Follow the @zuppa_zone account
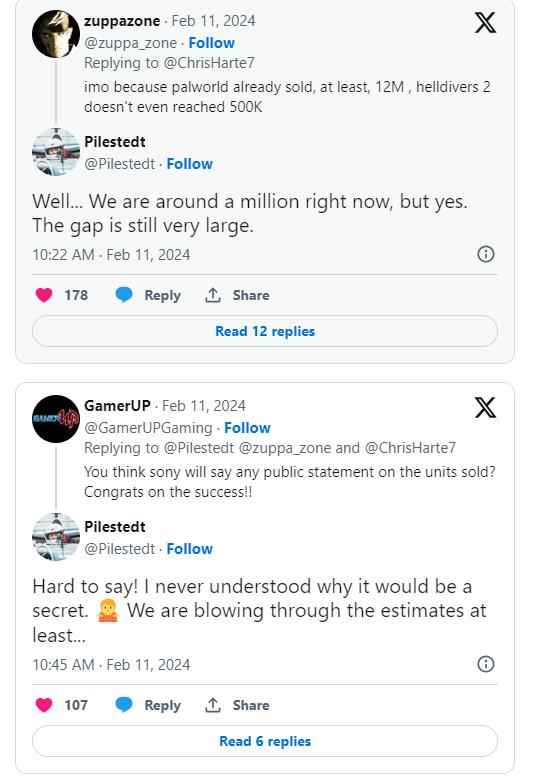Screen dimensions: 536x779 (x=211, y=43)
